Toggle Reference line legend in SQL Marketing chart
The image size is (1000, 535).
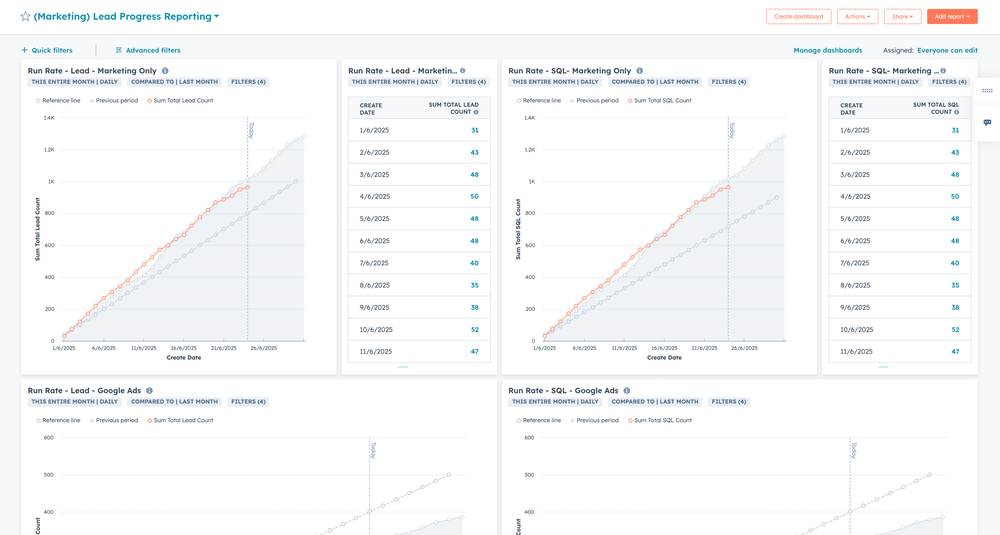(x=539, y=100)
